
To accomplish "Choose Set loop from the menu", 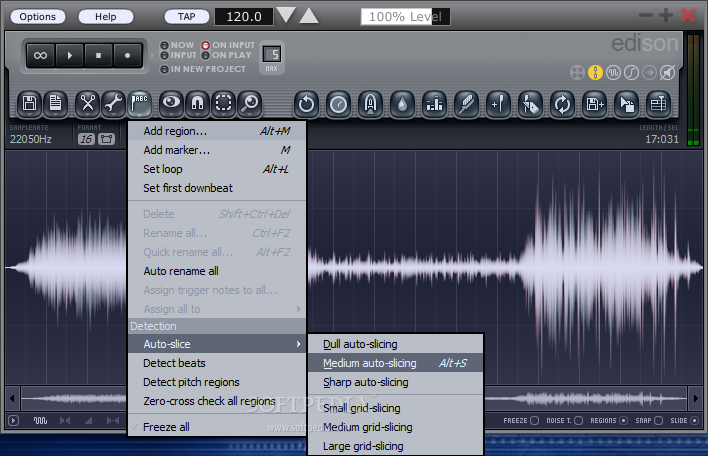I will [x=217, y=169].
